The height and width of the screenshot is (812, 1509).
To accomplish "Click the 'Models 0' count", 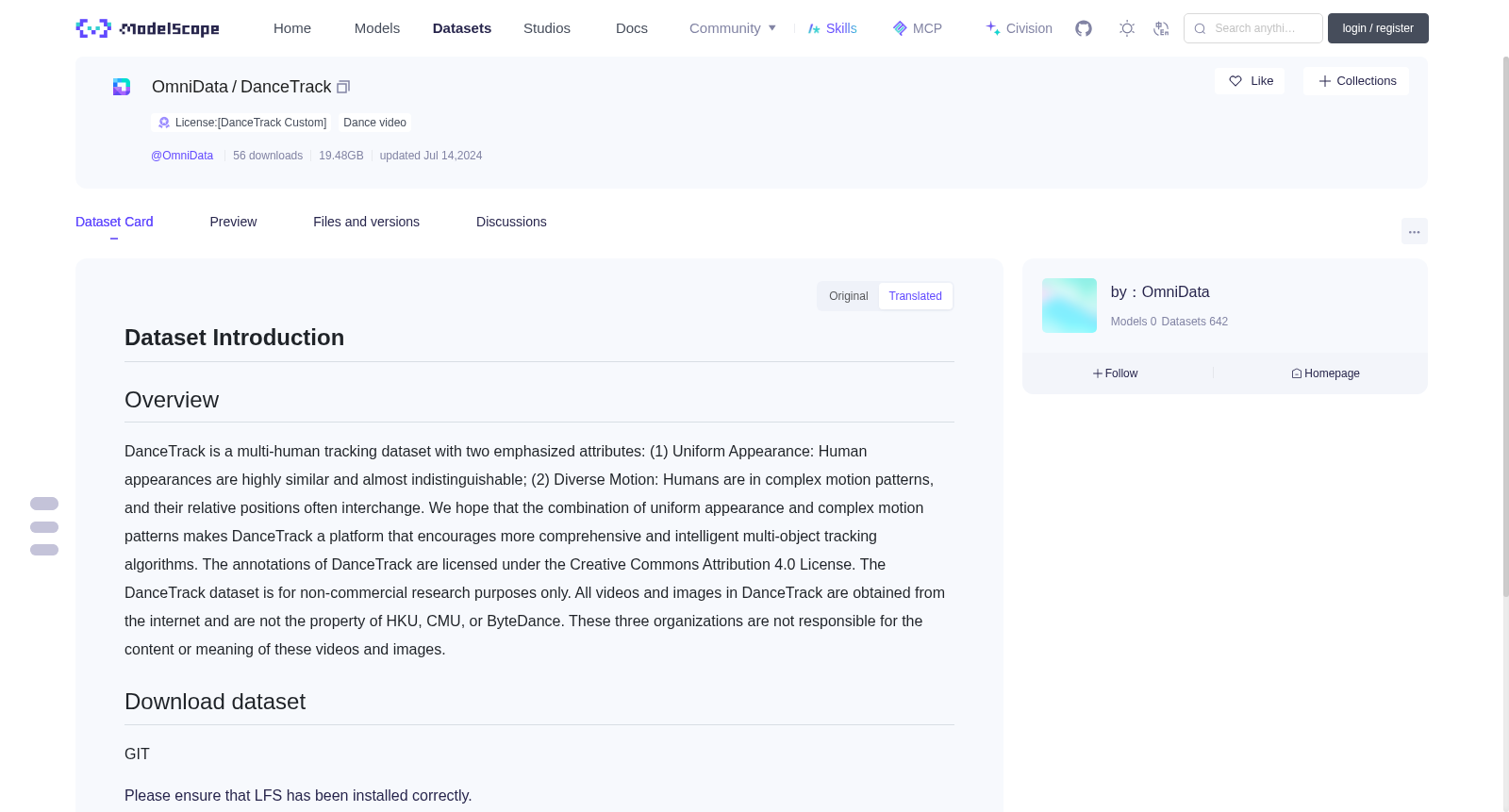I will [x=1134, y=322].
